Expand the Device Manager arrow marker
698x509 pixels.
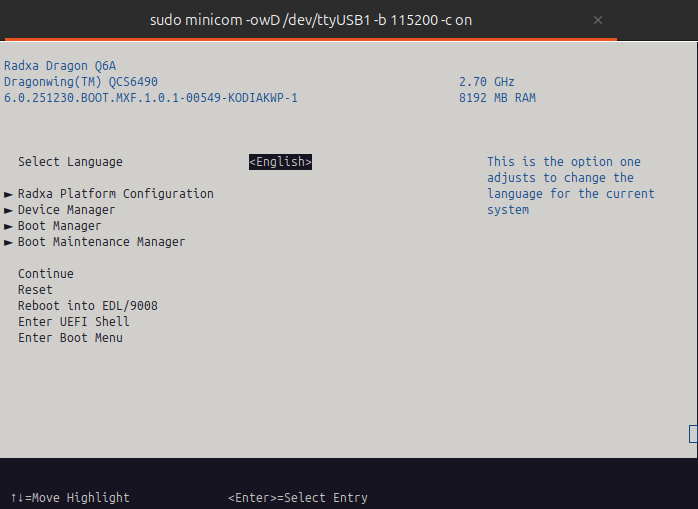9,210
